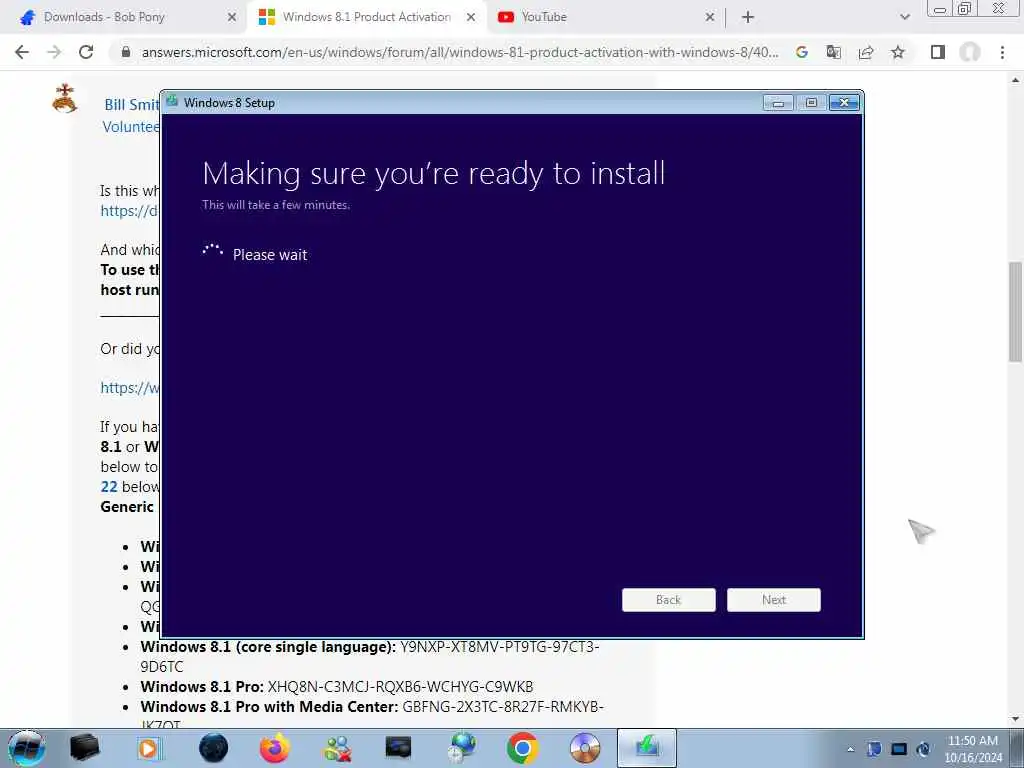1024x768 pixels.
Task: Open the taskbar clock showing 11:50 AM
Action: (x=973, y=749)
